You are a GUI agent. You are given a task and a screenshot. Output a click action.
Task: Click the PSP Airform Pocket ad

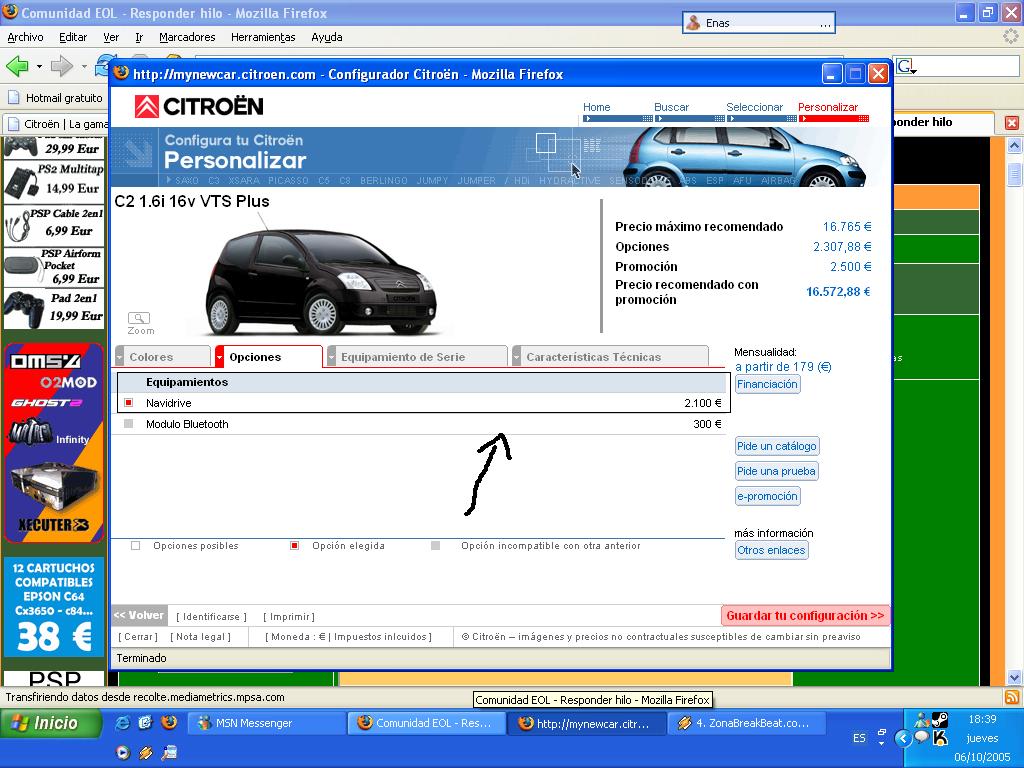pyautogui.click(x=53, y=266)
